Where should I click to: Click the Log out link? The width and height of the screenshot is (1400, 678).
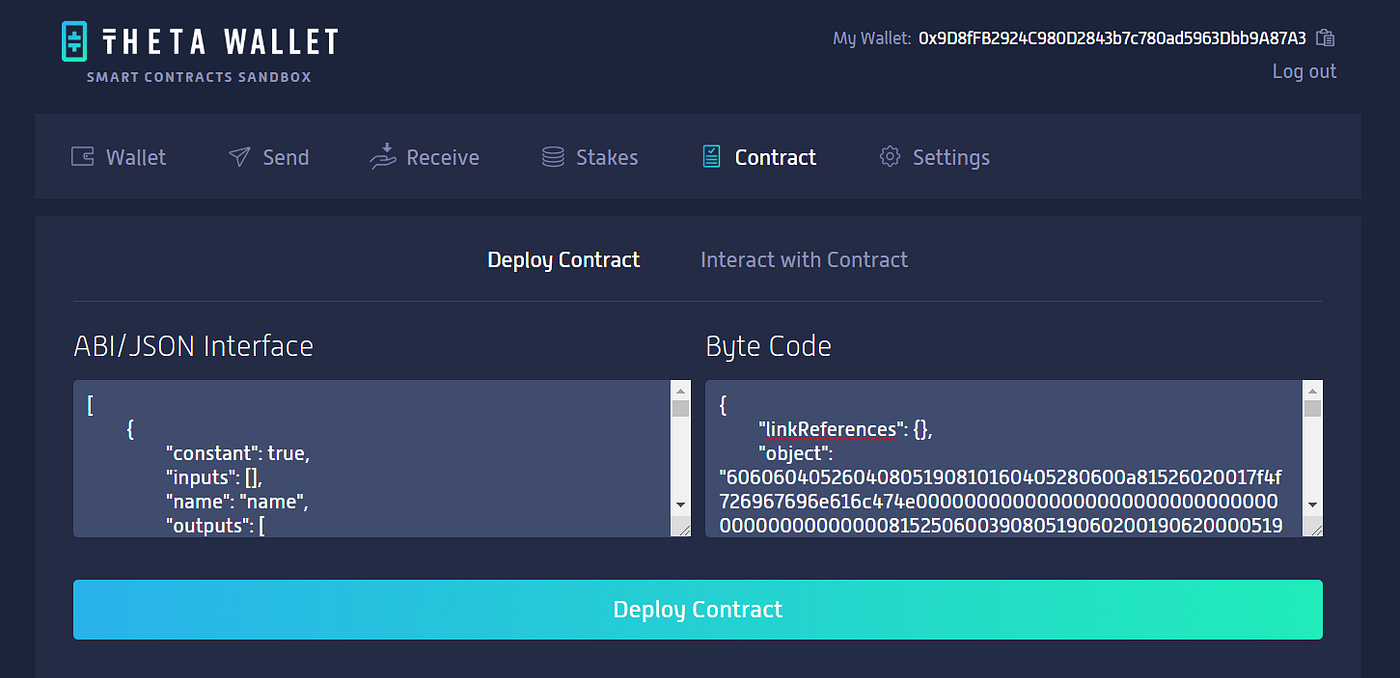(1304, 71)
